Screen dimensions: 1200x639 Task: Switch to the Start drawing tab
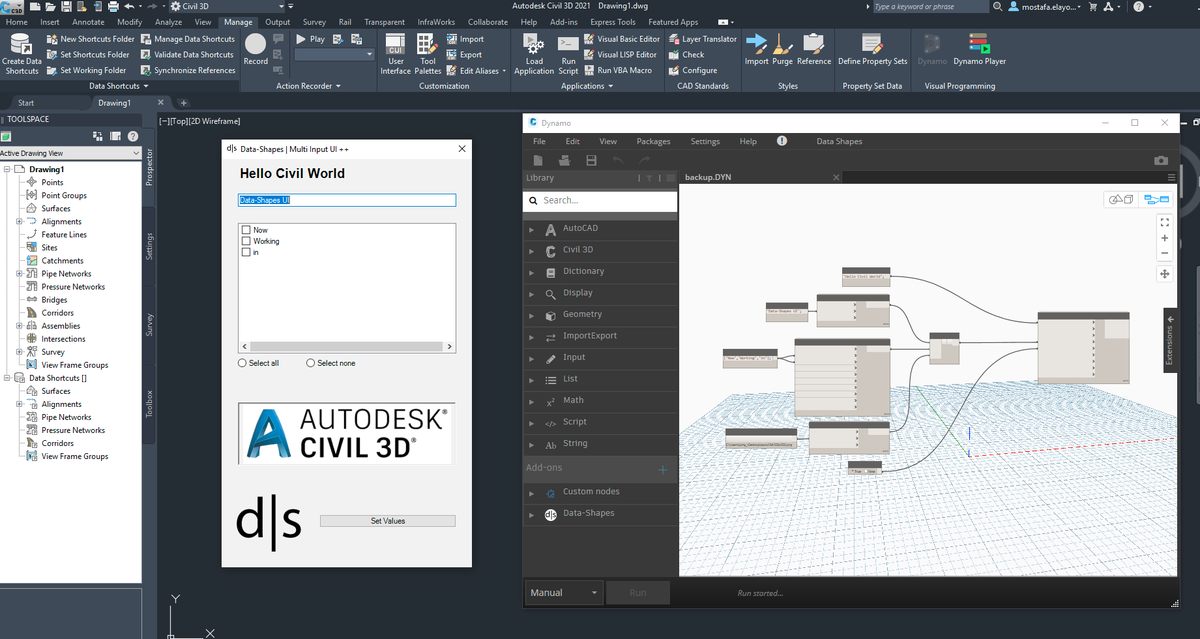tap(26, 102)
